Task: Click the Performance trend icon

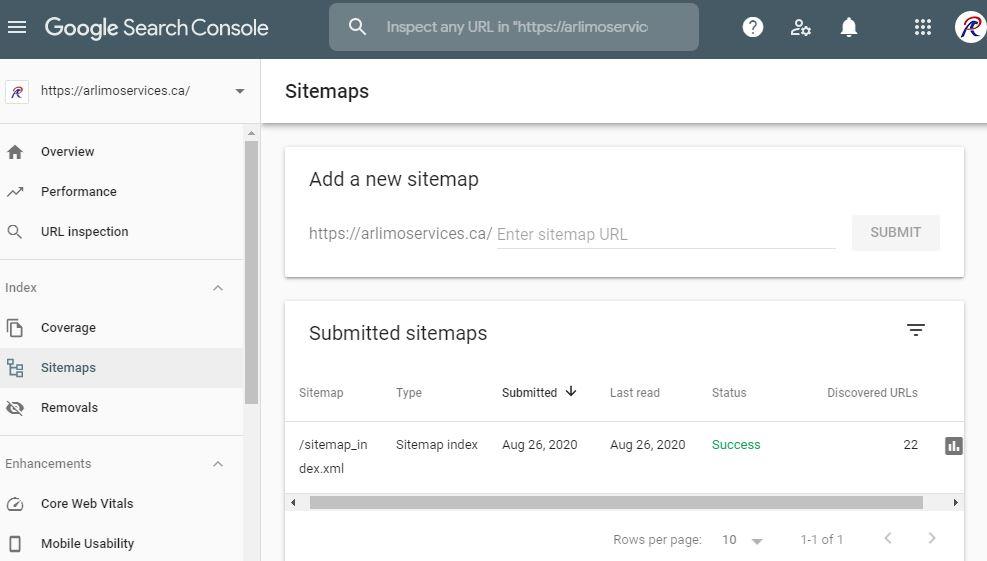Action: point(15,192)
